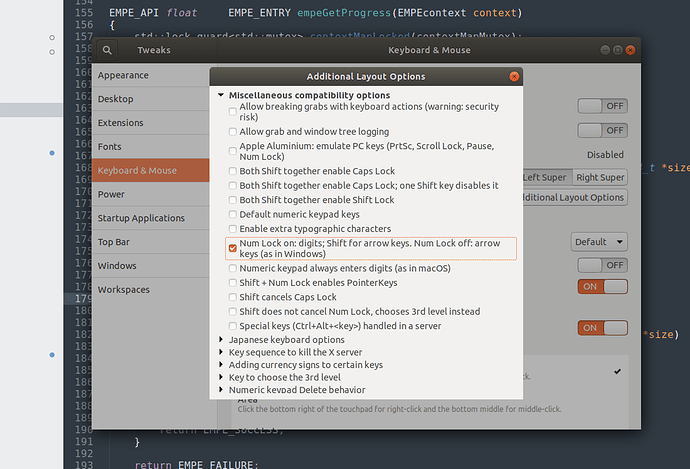Check Enable extra typographic characters

(233, 228)
